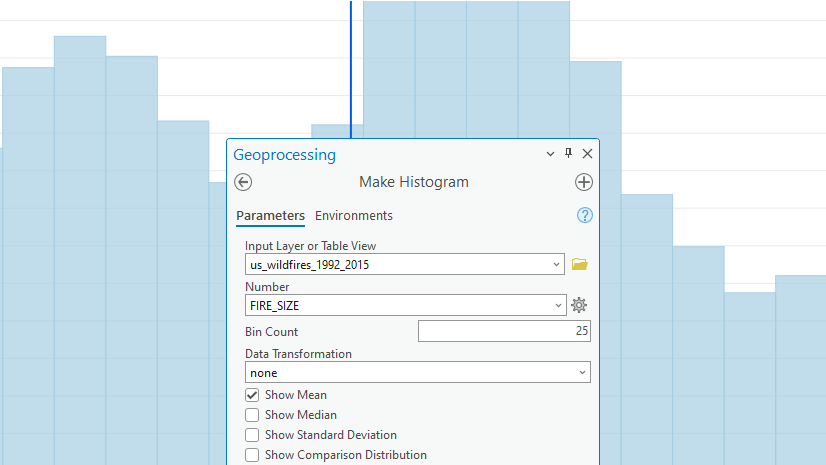Expand the Input Layer or Table View dropdown
826x465 pixels.
557,264
